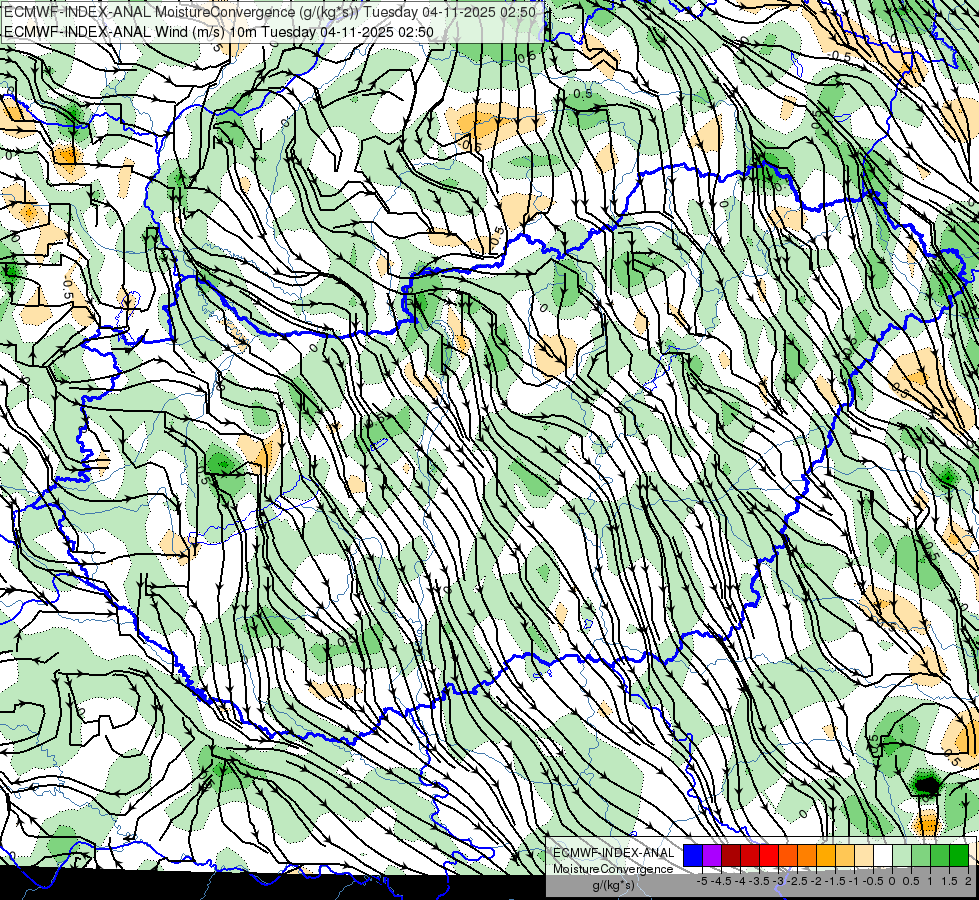Click the purple legend swatch
Screen dimensions: 979x900
coord(712,855)
